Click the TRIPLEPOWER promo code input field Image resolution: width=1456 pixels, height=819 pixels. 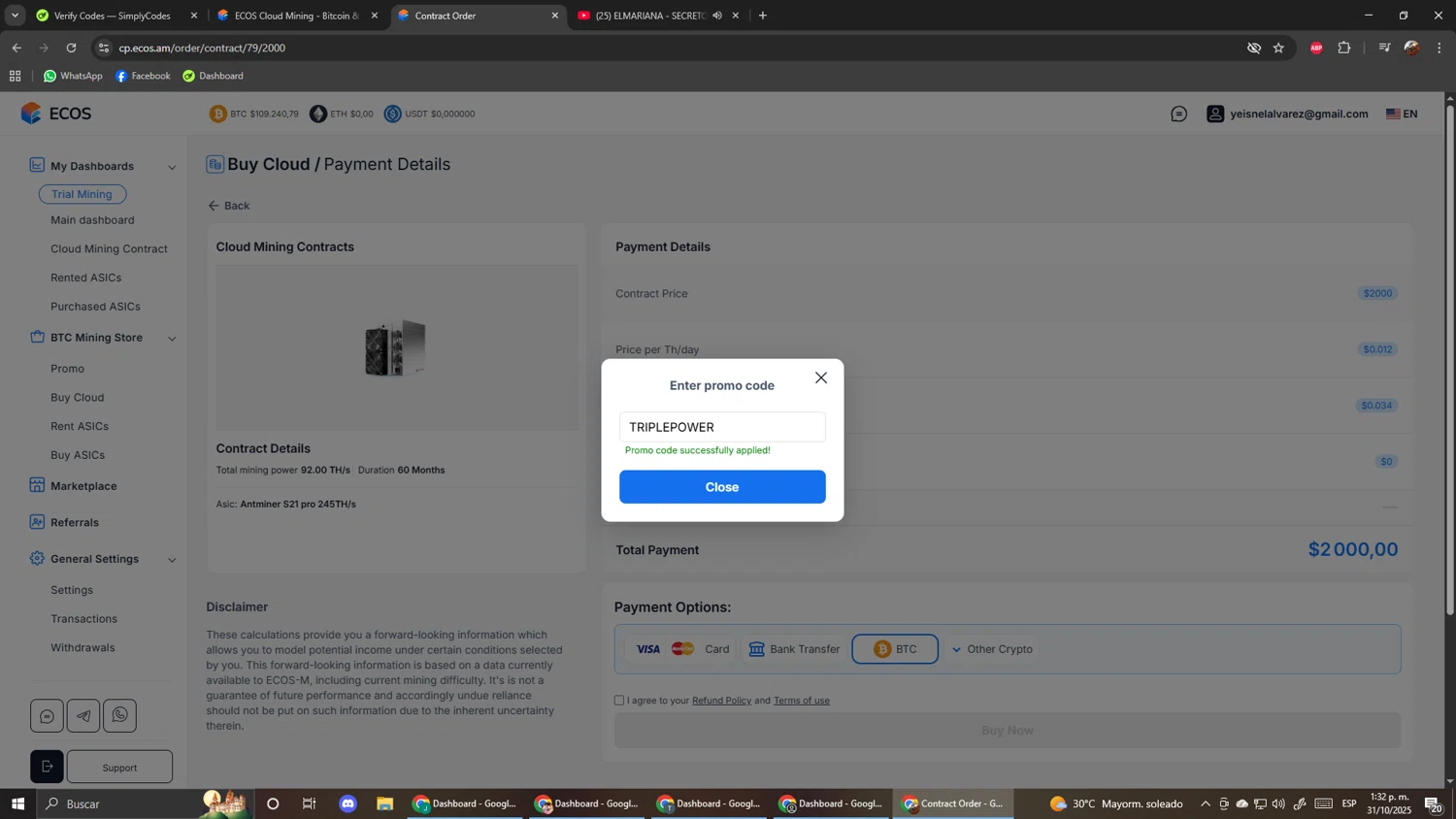[722, 427]
